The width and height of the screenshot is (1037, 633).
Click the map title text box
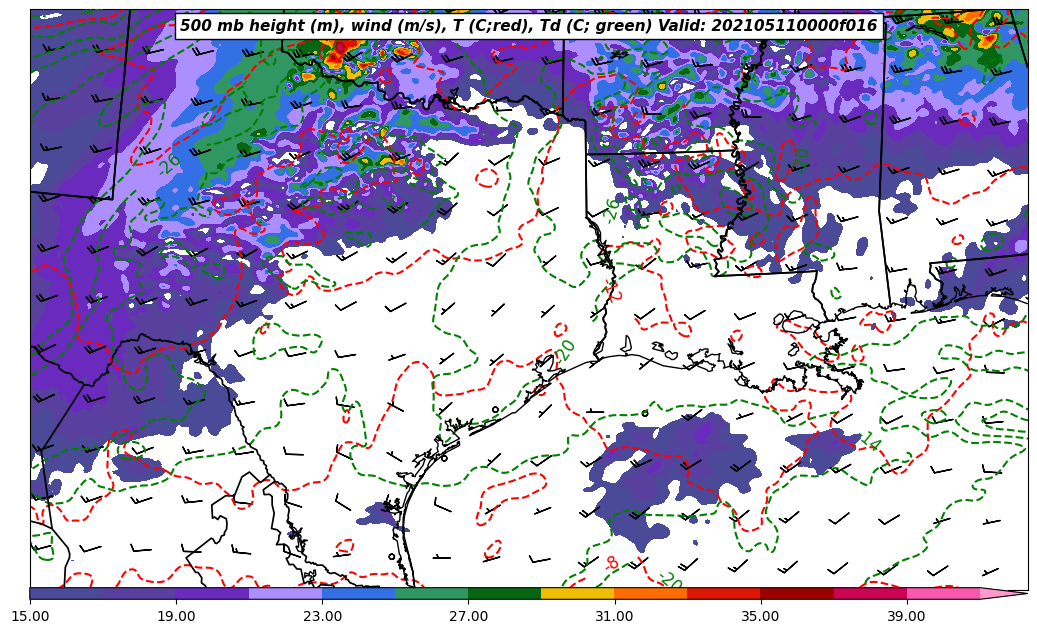point(528,27)
